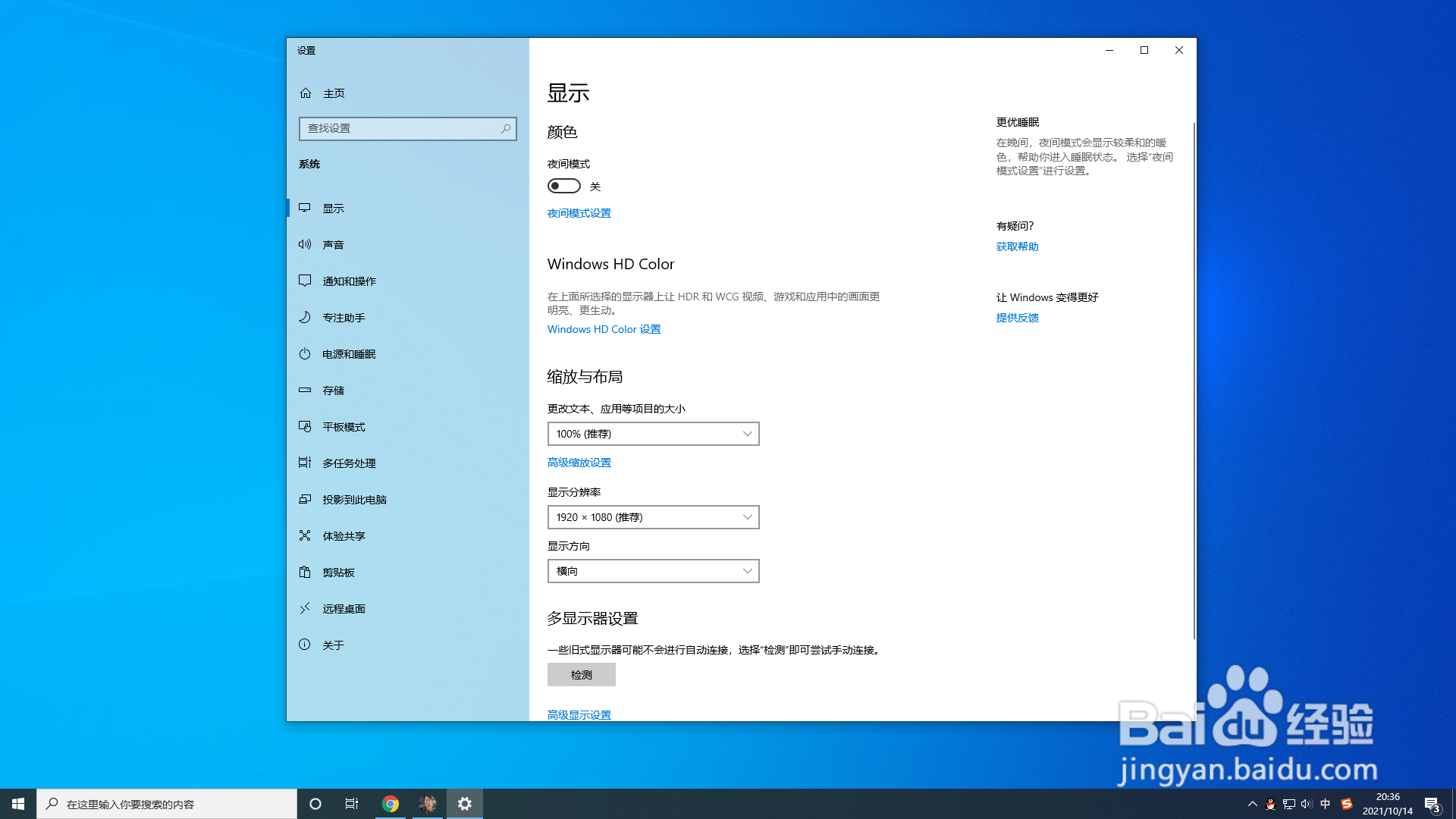Show hidden tray icons with the up arrow
This screenshot has height=819, width=1456.
[1253, 804]
